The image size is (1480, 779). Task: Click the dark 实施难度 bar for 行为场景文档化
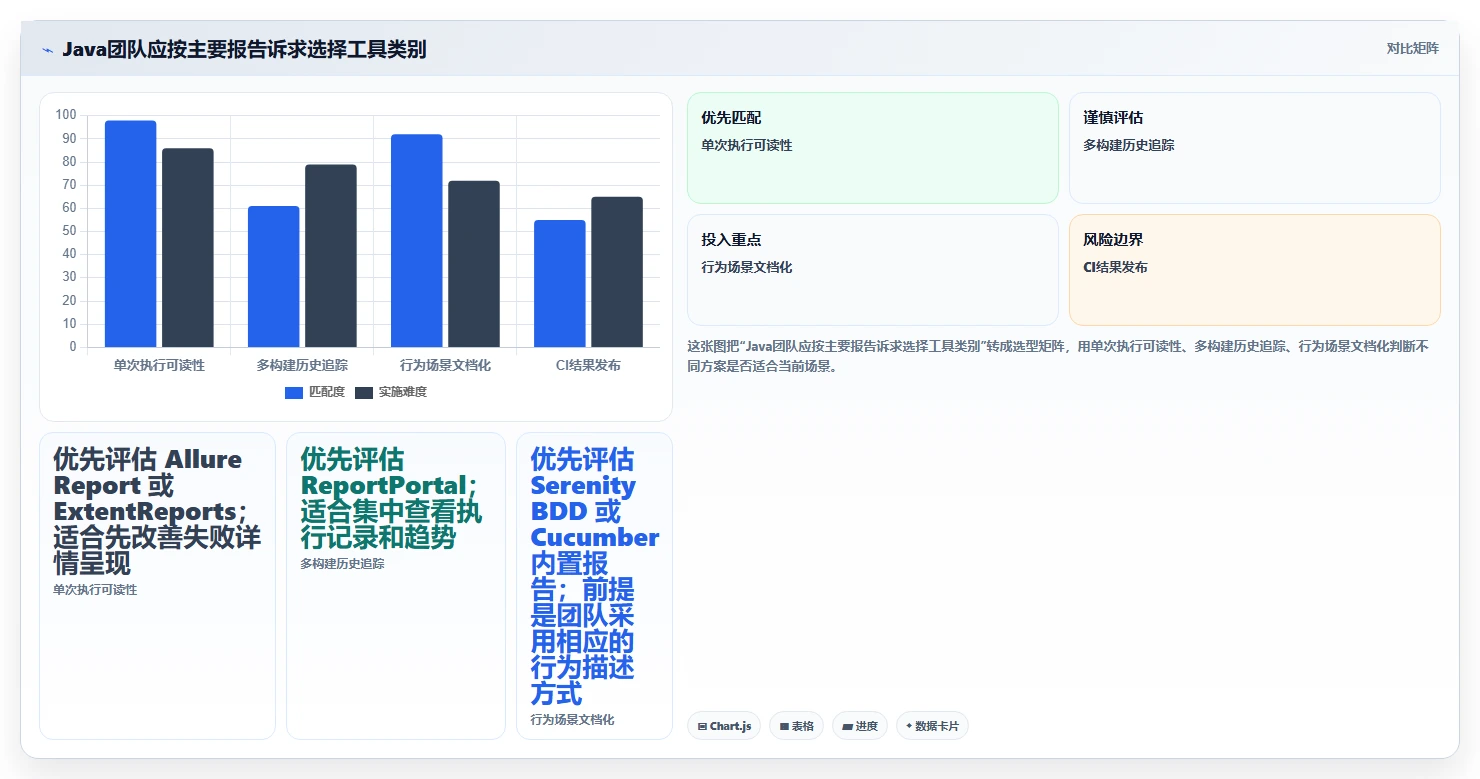pyautogui.click(x=474, y=264)
